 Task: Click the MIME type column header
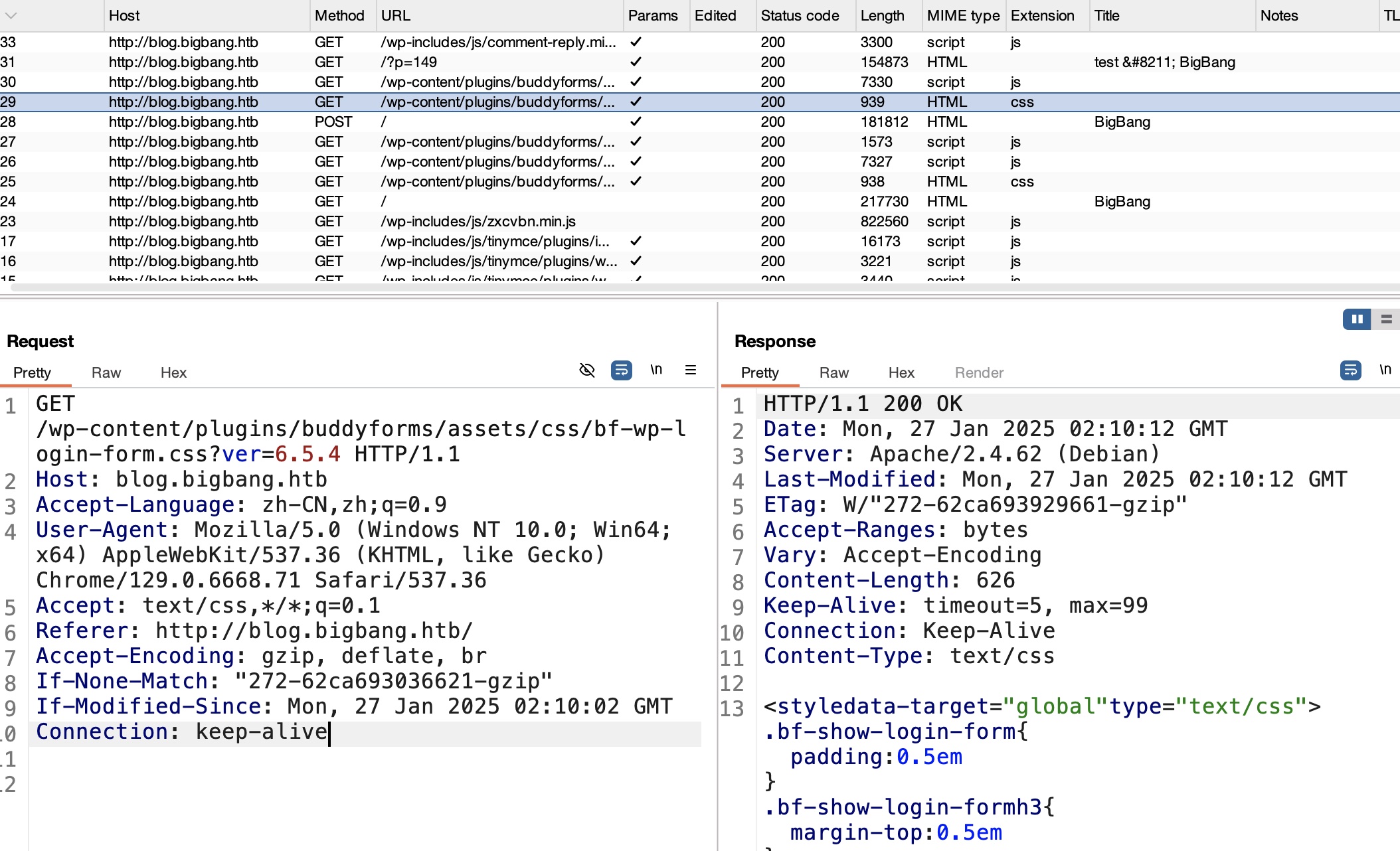click(962, 15)
